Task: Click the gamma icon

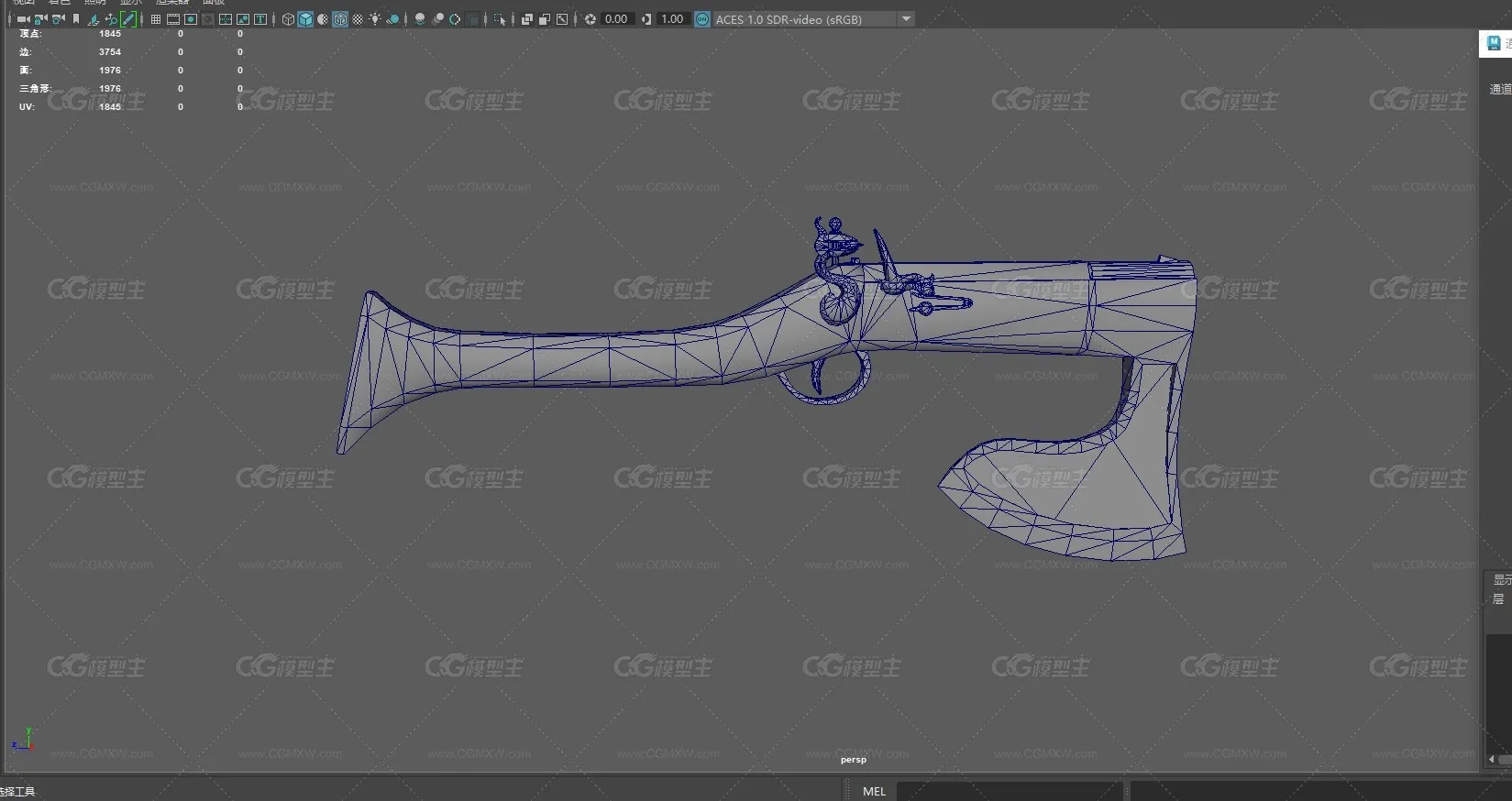Action: pos(646,19)
